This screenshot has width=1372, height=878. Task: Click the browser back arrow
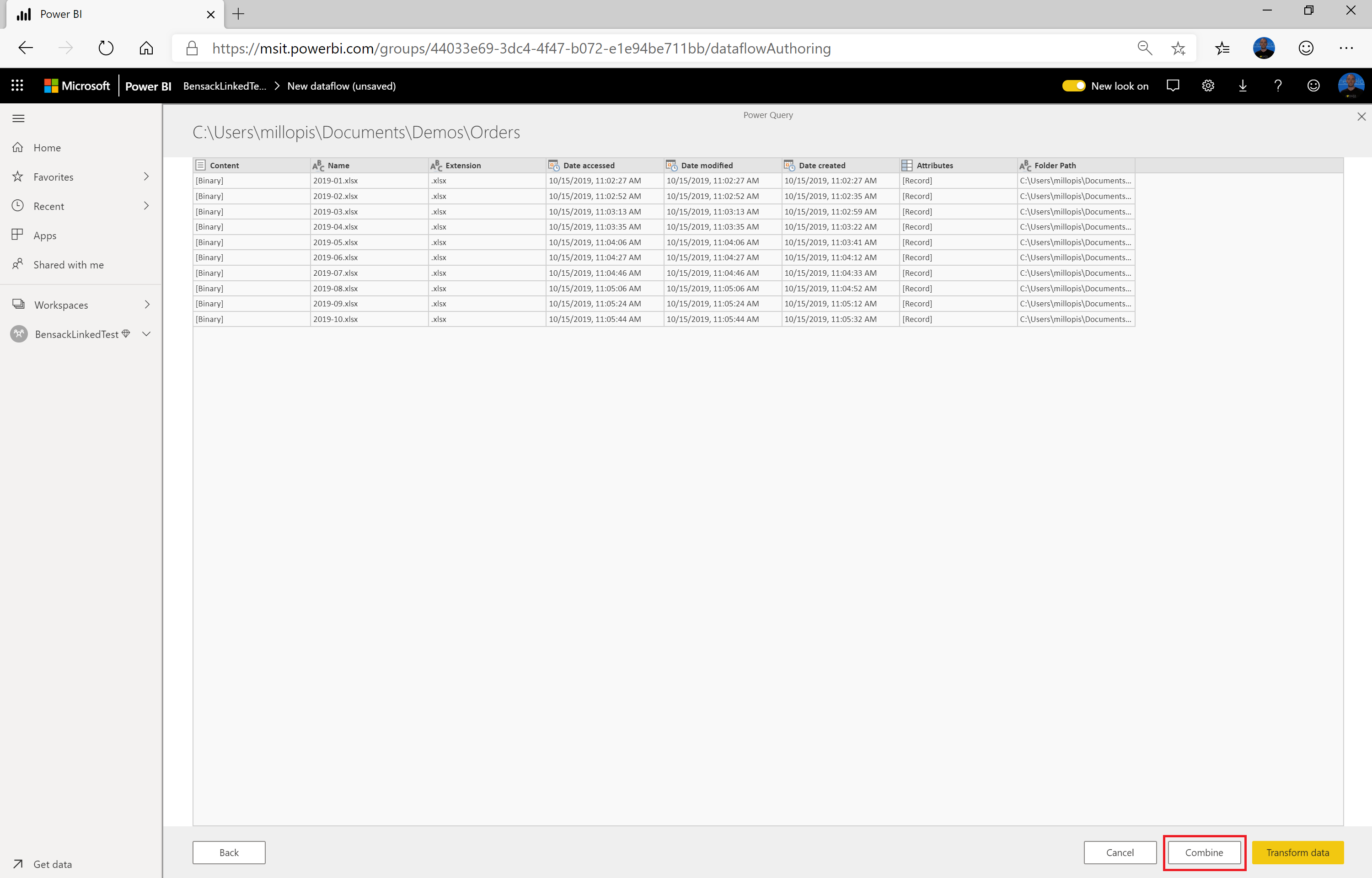tap(26, 48)
